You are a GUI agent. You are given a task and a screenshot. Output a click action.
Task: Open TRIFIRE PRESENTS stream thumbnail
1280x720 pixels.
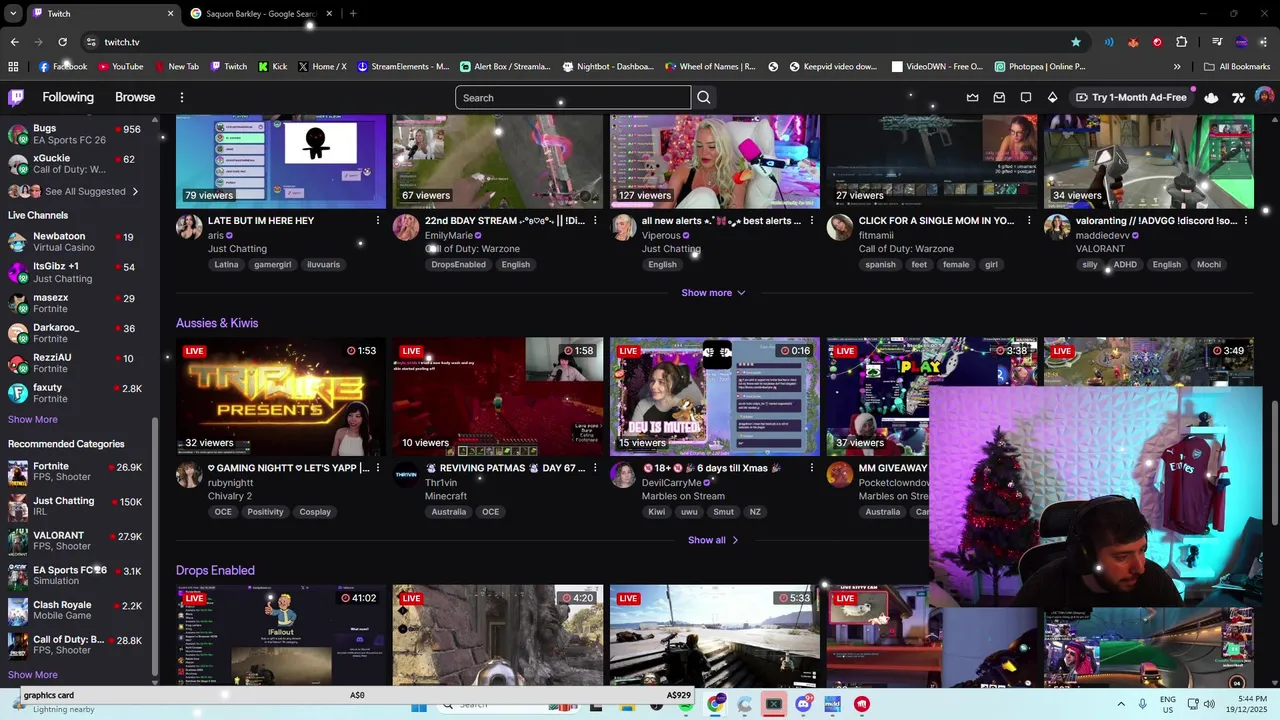pos(281,396)
